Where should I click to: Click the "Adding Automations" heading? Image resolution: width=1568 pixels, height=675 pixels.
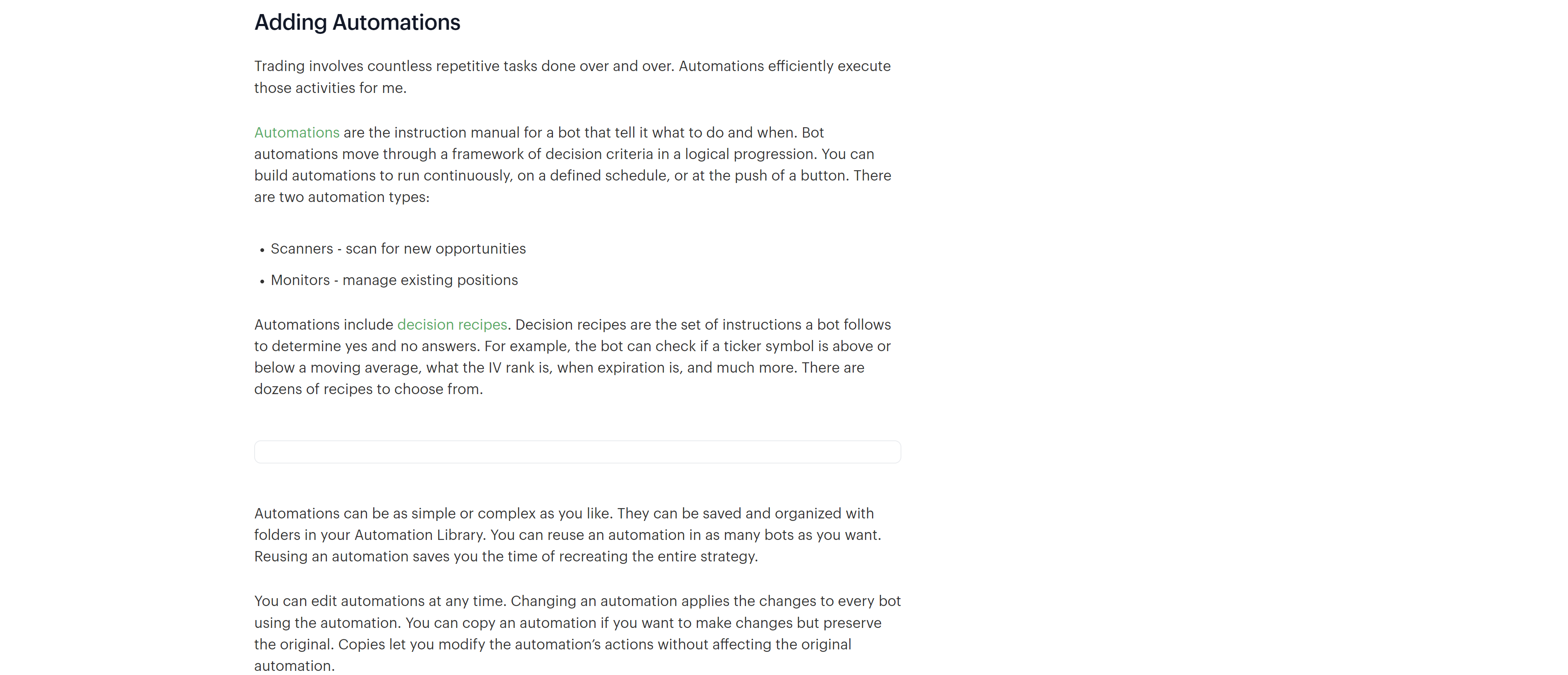357,23
